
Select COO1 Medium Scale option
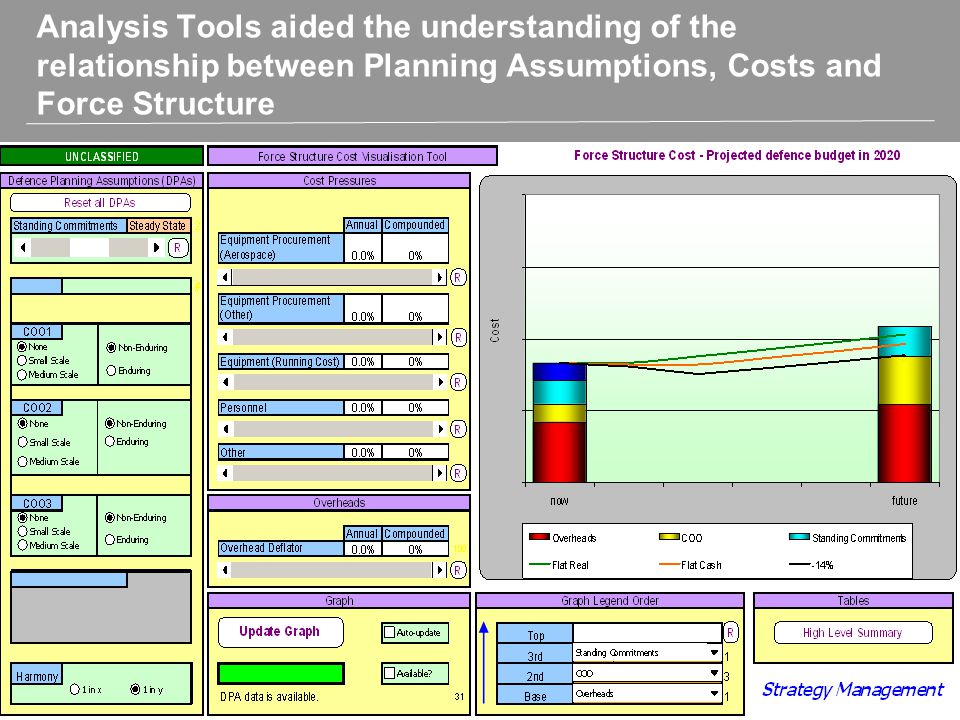point(22,375)
